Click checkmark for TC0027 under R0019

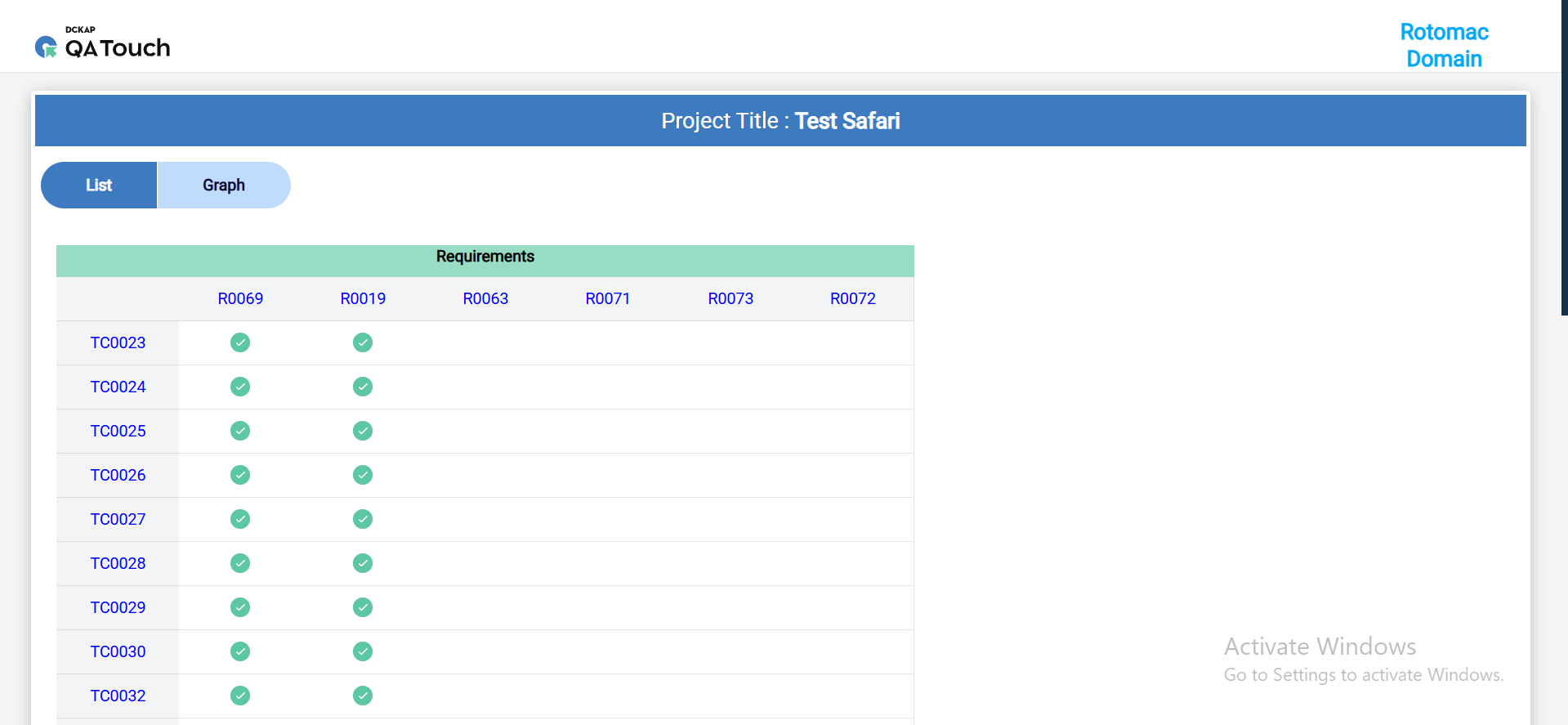click(363, 519)
